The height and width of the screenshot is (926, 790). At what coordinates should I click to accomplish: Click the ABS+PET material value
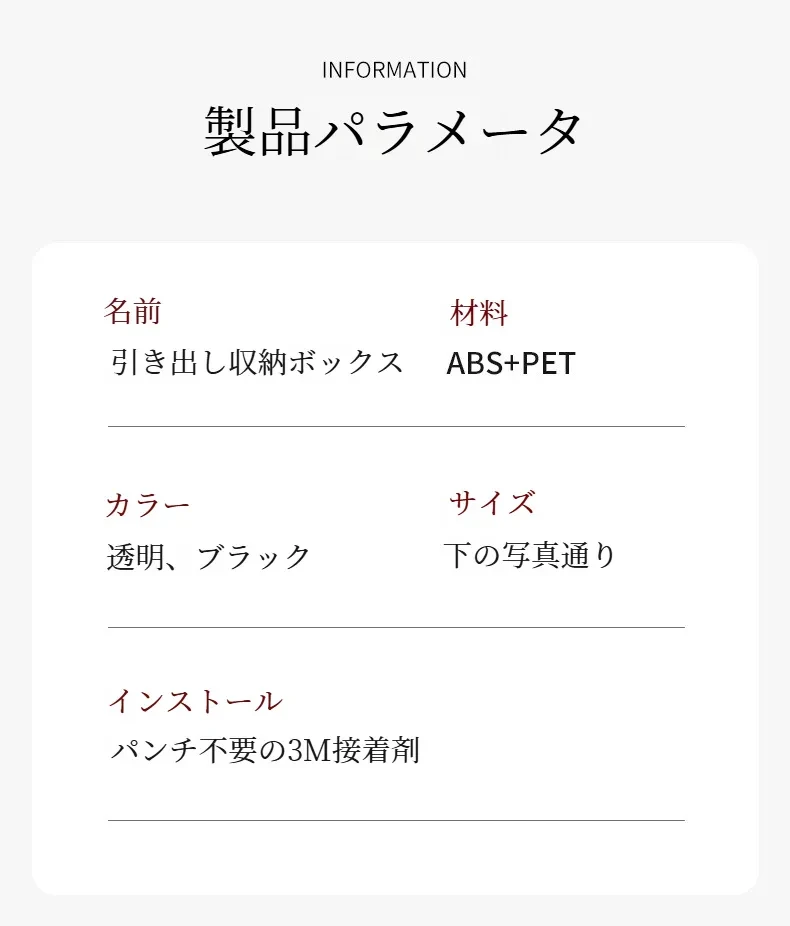coord(511,363)
